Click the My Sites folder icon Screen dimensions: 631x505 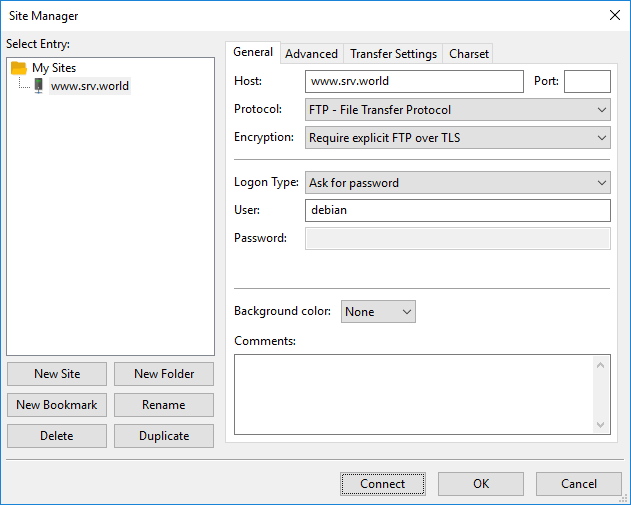click(x=19, y=68)
